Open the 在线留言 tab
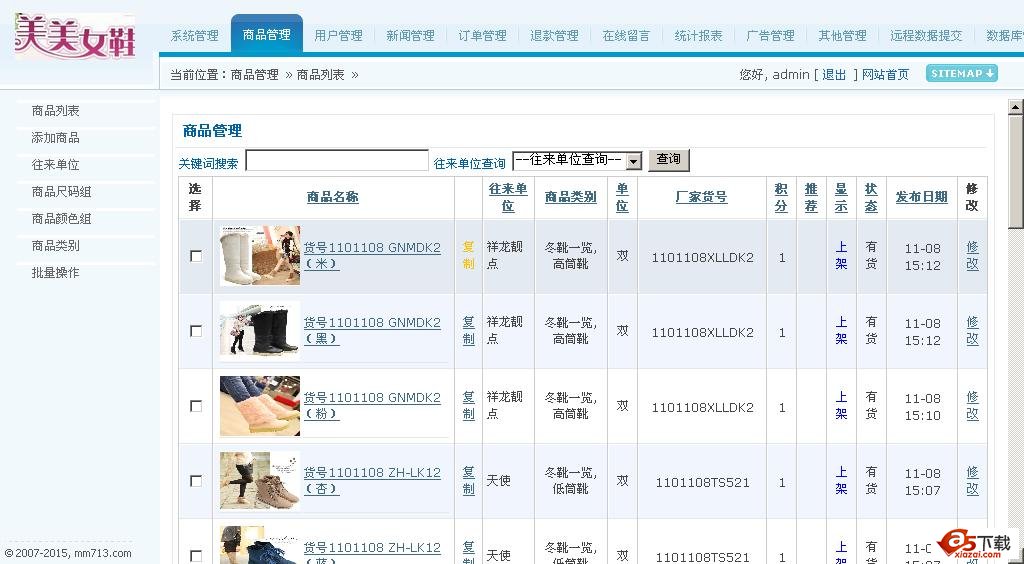Viewport: 1024px width, 564px height. [626, 35]
